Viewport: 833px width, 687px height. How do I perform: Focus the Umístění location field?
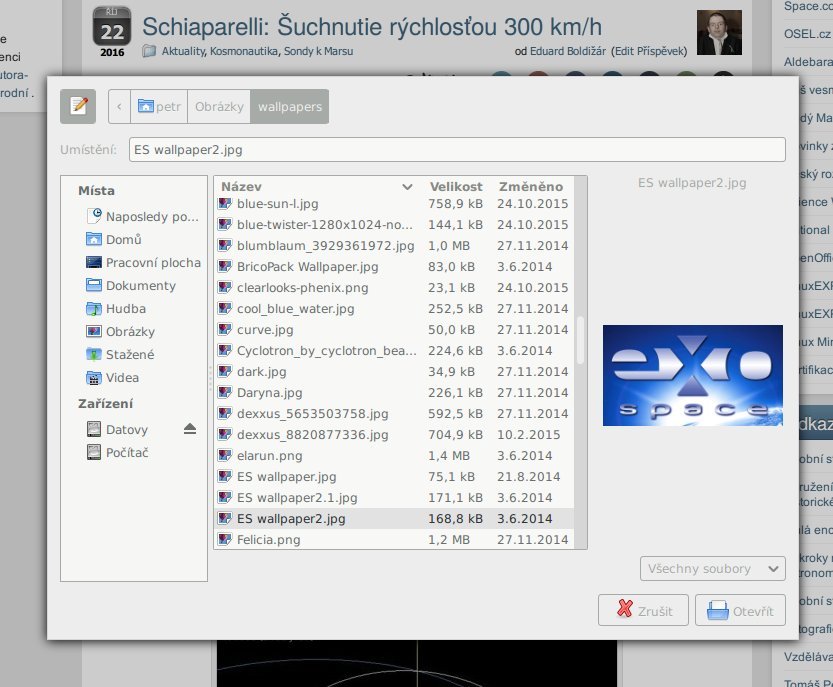pyautogui.click(x=457, y=150)
